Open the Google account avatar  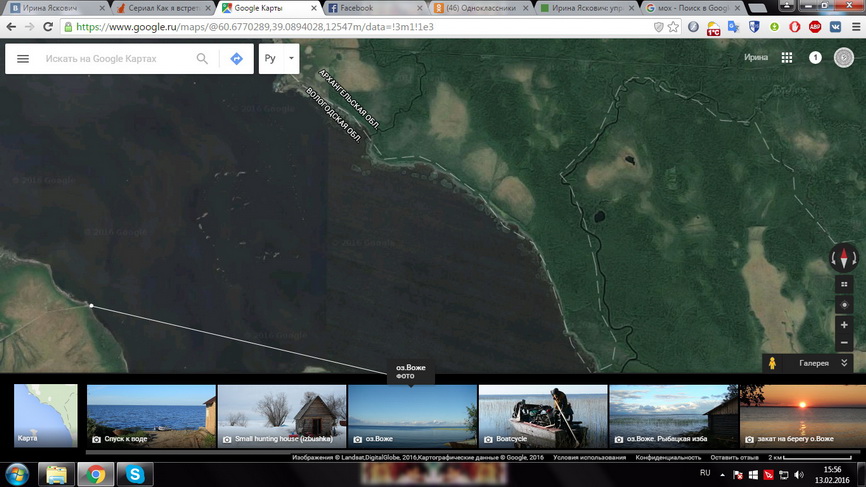coord(843,57)
